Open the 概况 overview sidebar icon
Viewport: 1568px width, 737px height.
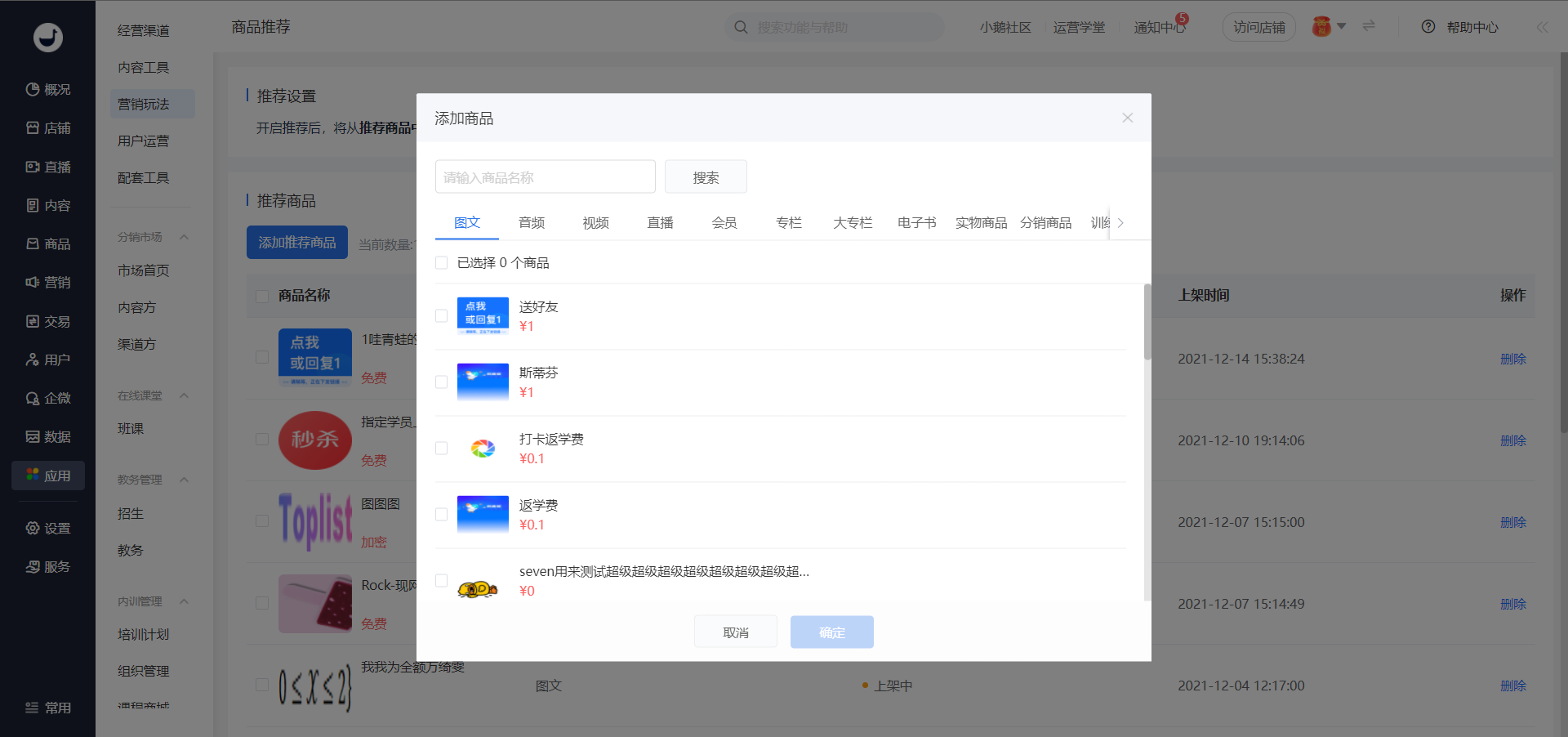pyautogui.click(x=47, y=89)
